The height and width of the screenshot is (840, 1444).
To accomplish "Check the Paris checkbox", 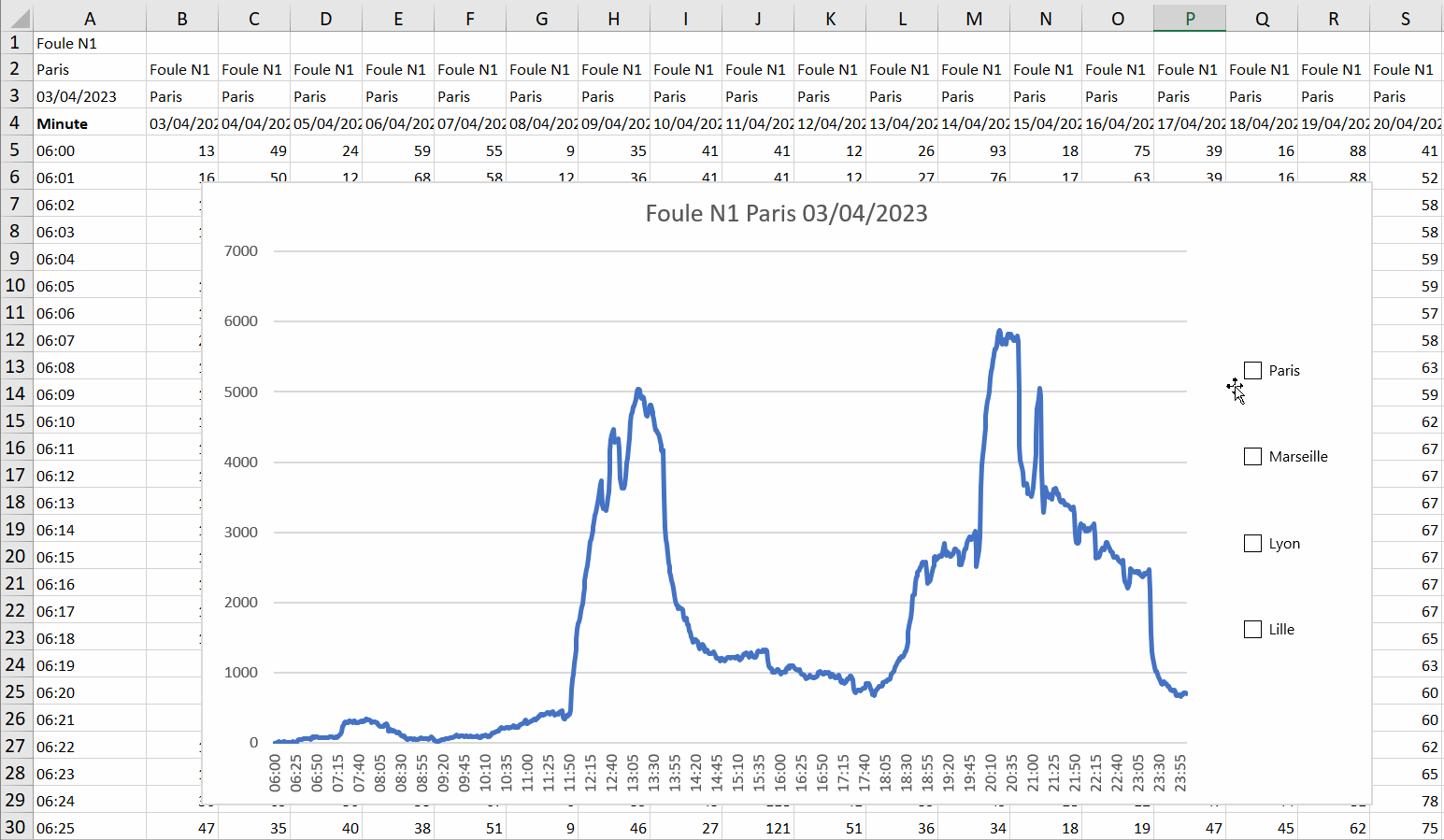I will [x=1252, y=371].
